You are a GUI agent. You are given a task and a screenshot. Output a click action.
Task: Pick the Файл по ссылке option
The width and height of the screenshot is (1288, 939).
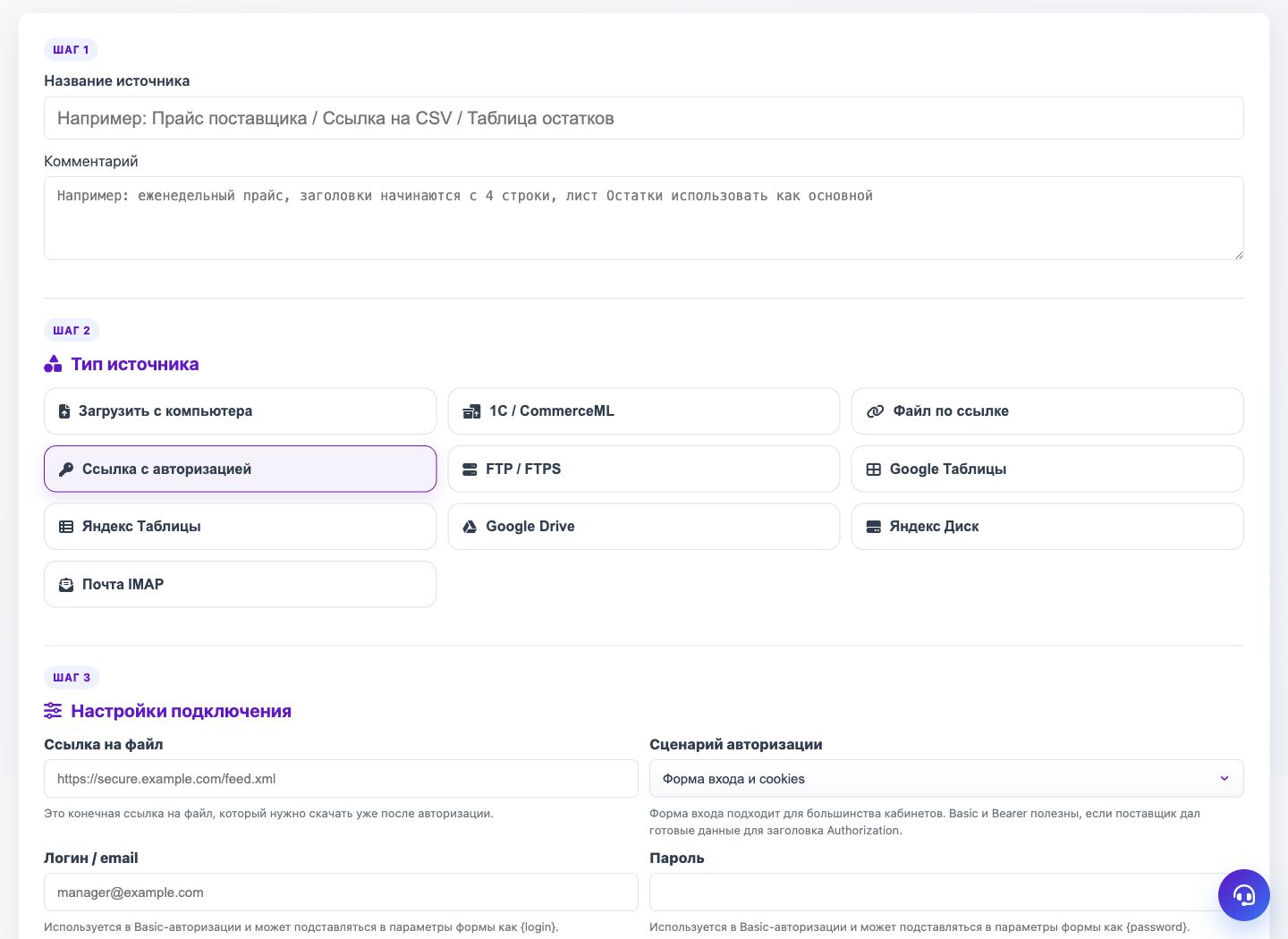pyautogui.click(x=1047, y=411)
